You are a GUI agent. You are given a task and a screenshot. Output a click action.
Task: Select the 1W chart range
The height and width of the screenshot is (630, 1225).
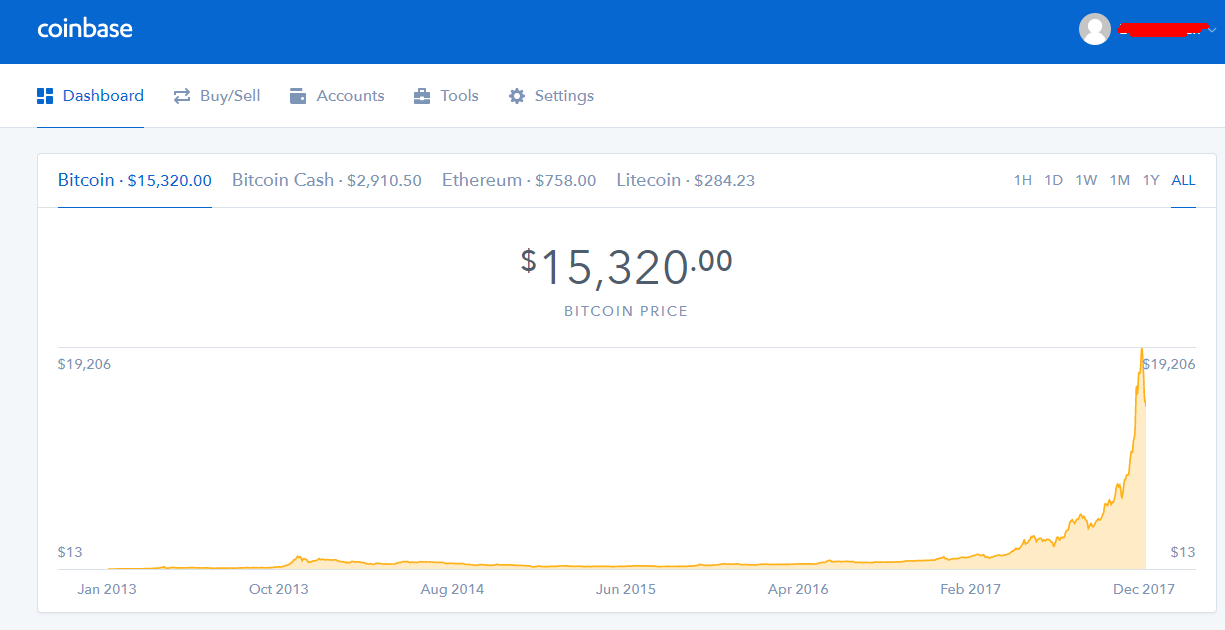coord(1086,180)
